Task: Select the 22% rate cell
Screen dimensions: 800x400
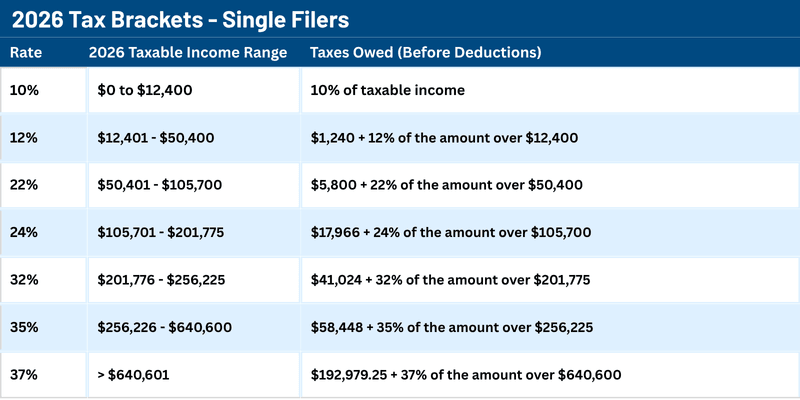Action: 24,185
